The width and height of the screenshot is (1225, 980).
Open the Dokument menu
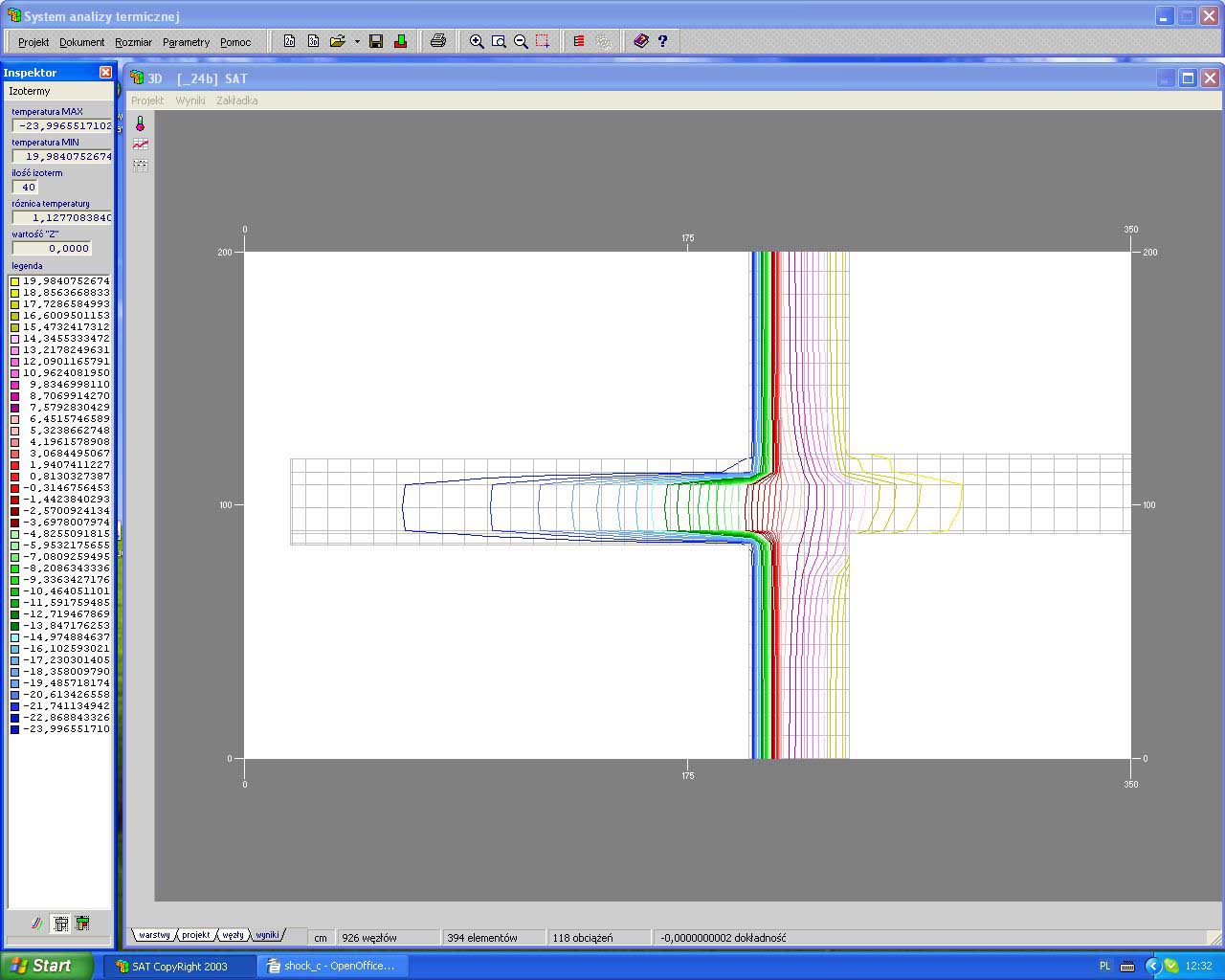tap(82, 42)
